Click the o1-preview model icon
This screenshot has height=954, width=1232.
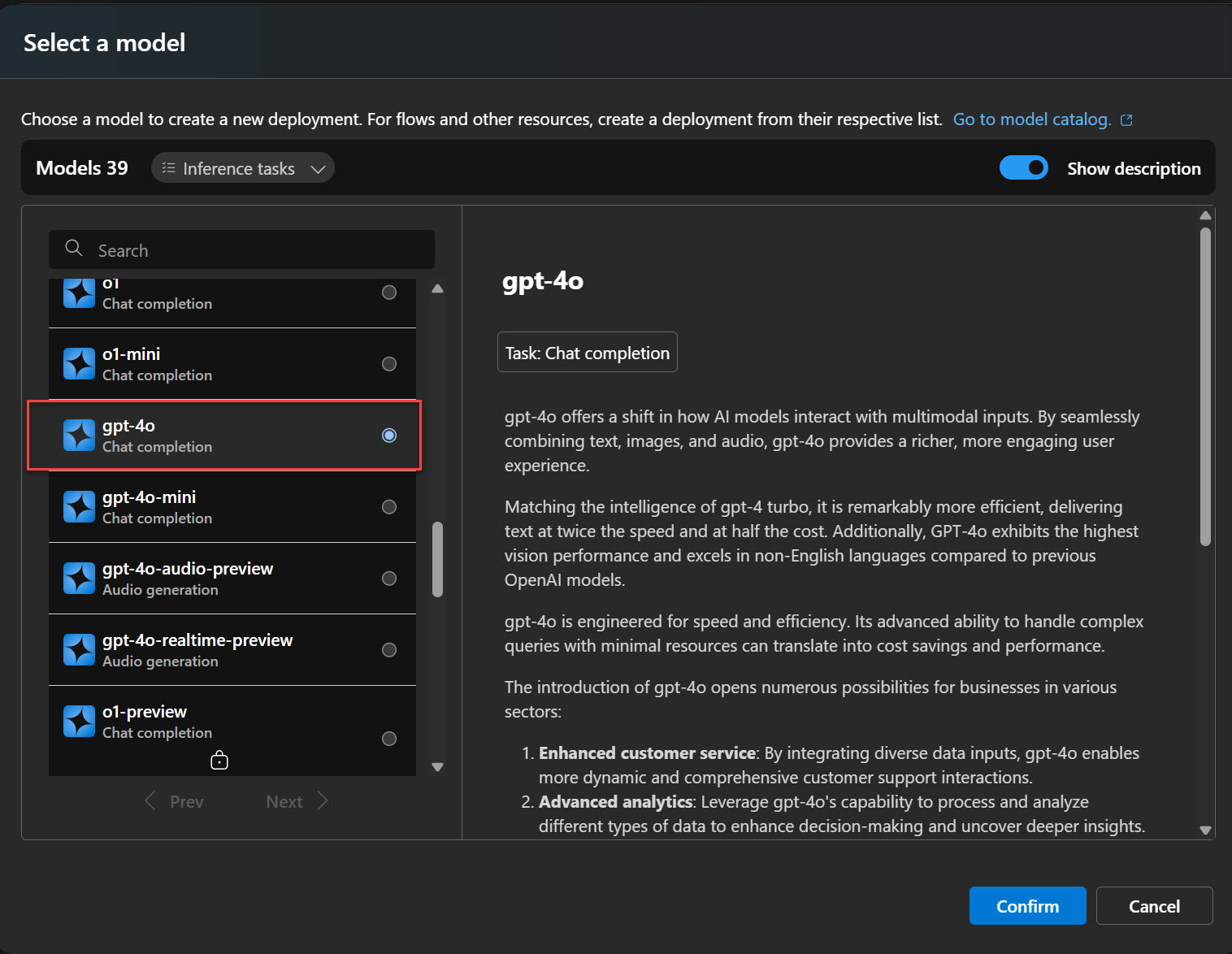79,722
